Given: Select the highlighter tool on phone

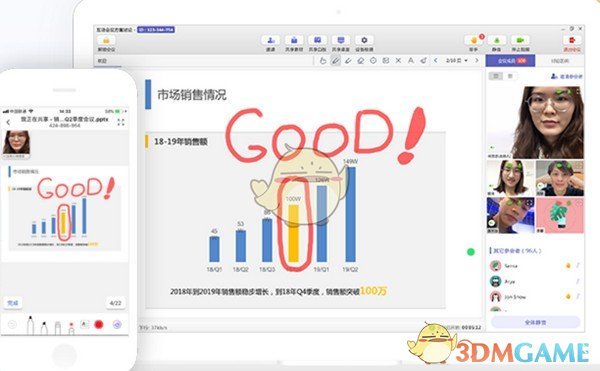Looking at the screenshot, I should pos(58,328).
